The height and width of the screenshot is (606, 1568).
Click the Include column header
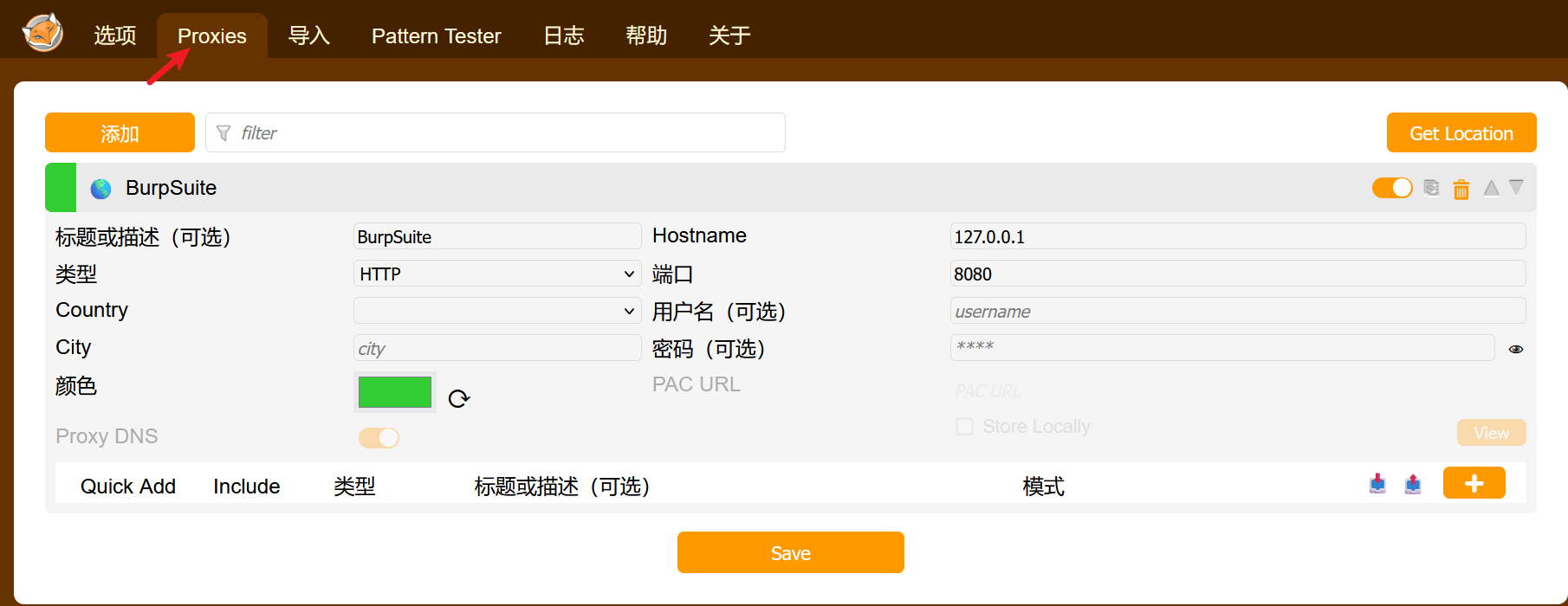pos(247,487)
